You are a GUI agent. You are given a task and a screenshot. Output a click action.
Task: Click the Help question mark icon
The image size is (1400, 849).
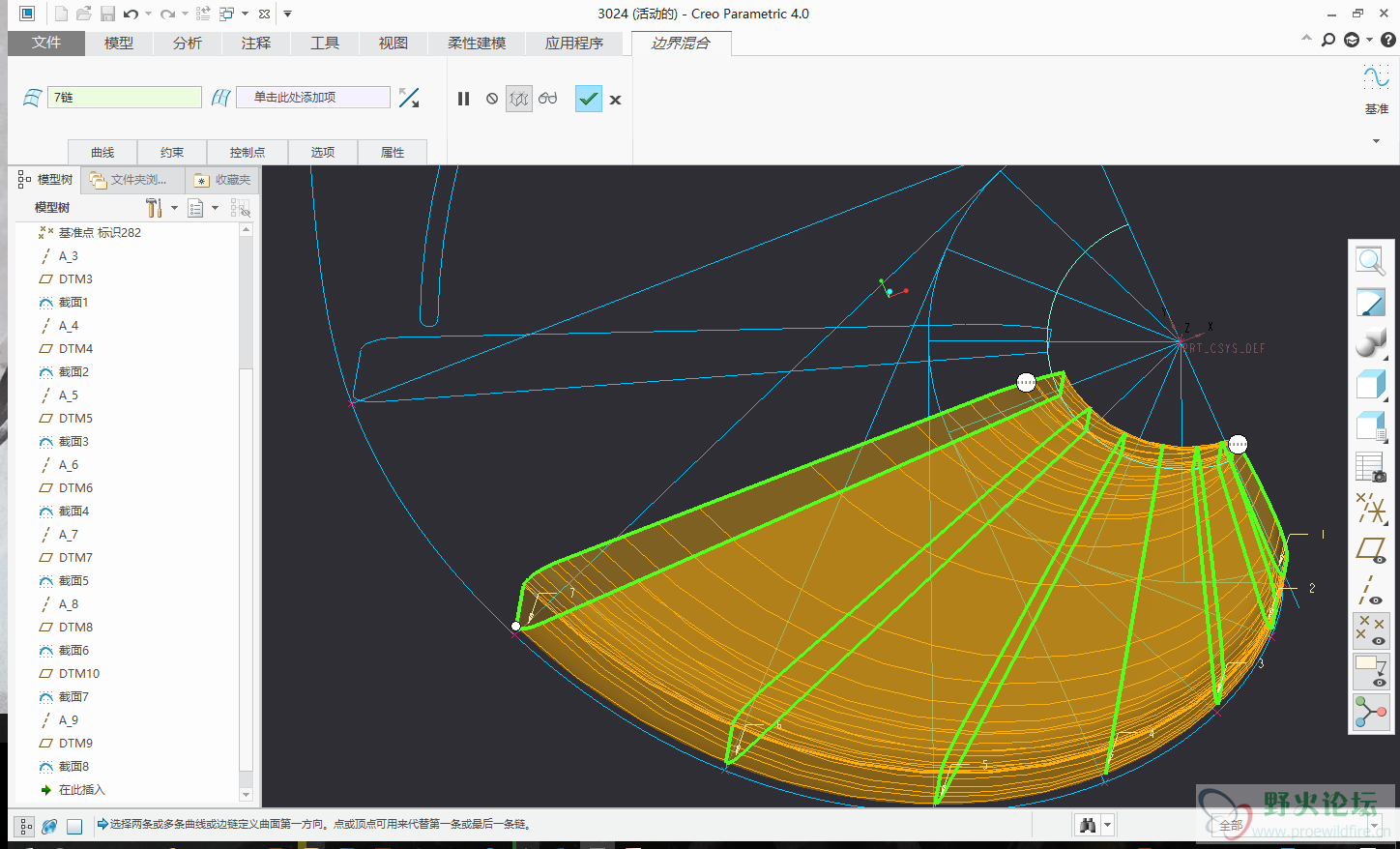click(1388, 40)
